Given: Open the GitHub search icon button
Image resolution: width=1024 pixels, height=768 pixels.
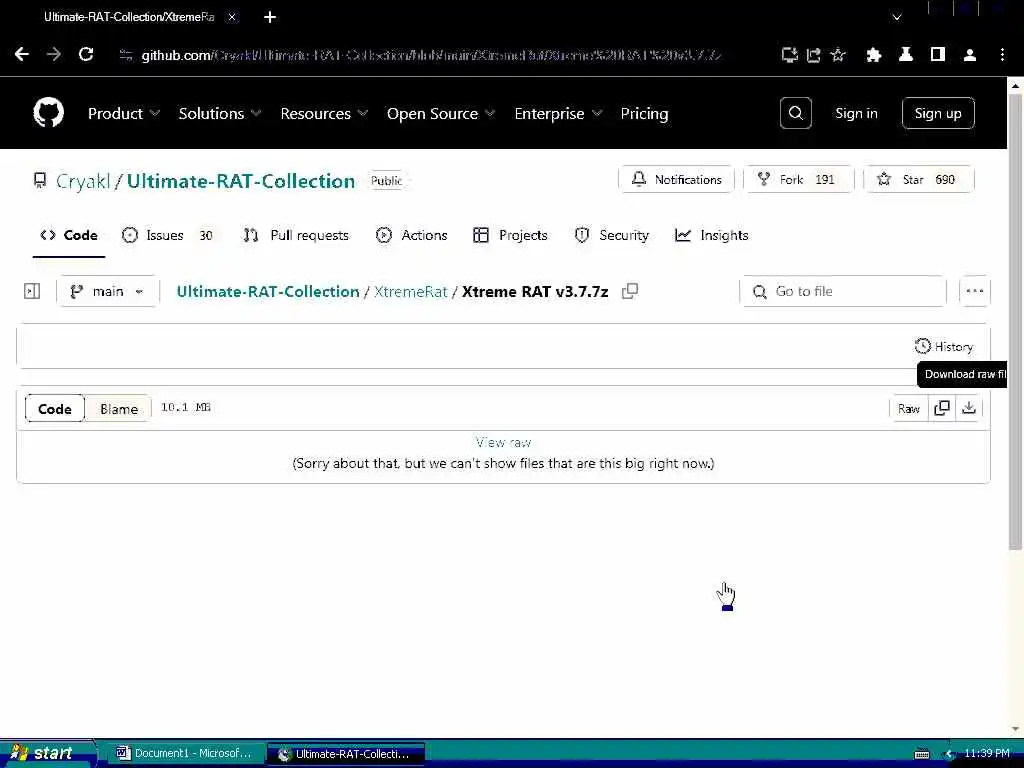Looking at the screenshot, I should click(795, 113).
